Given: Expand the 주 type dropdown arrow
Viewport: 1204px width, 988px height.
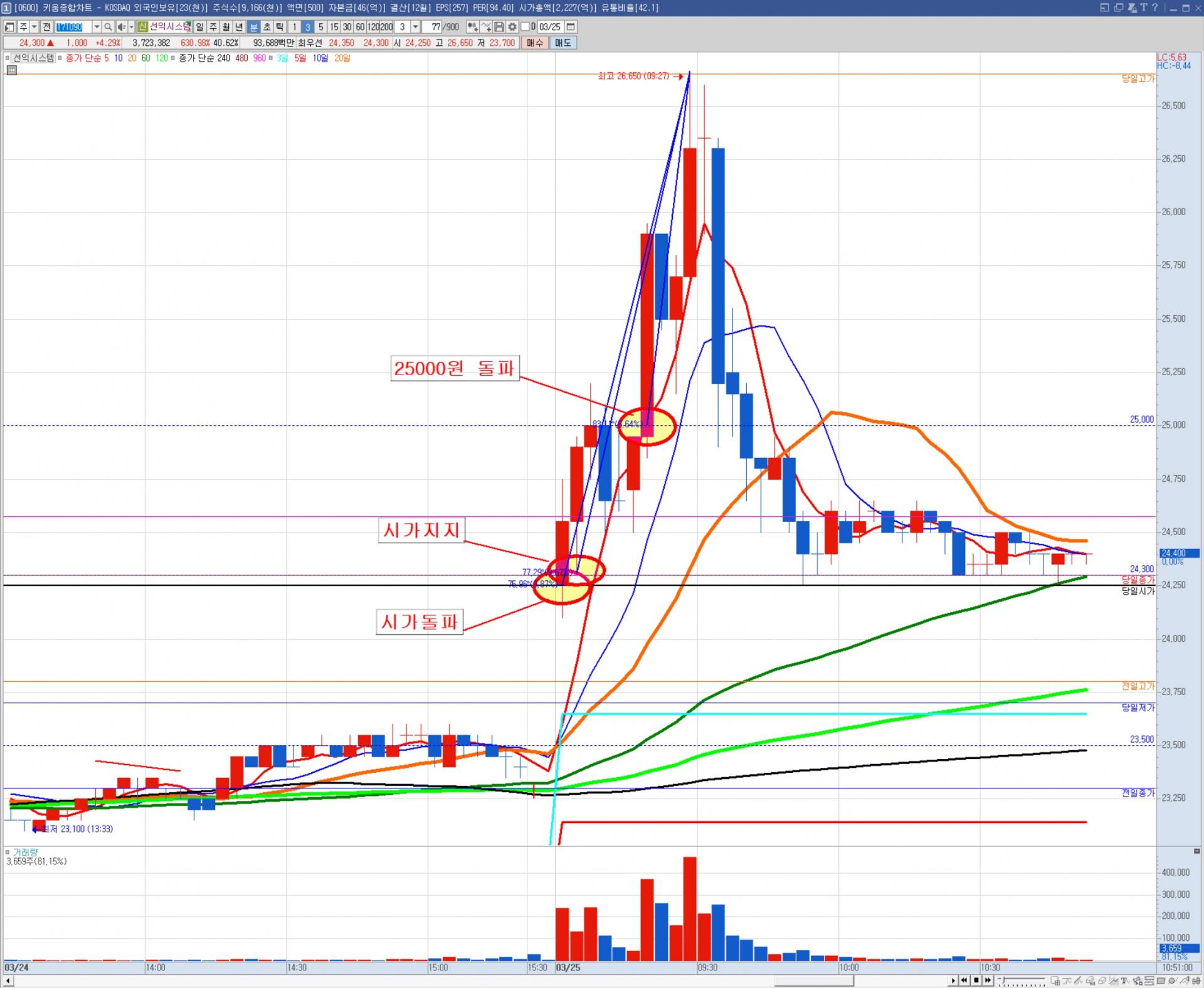Looking at the screenshot, I should click(34, 27).
